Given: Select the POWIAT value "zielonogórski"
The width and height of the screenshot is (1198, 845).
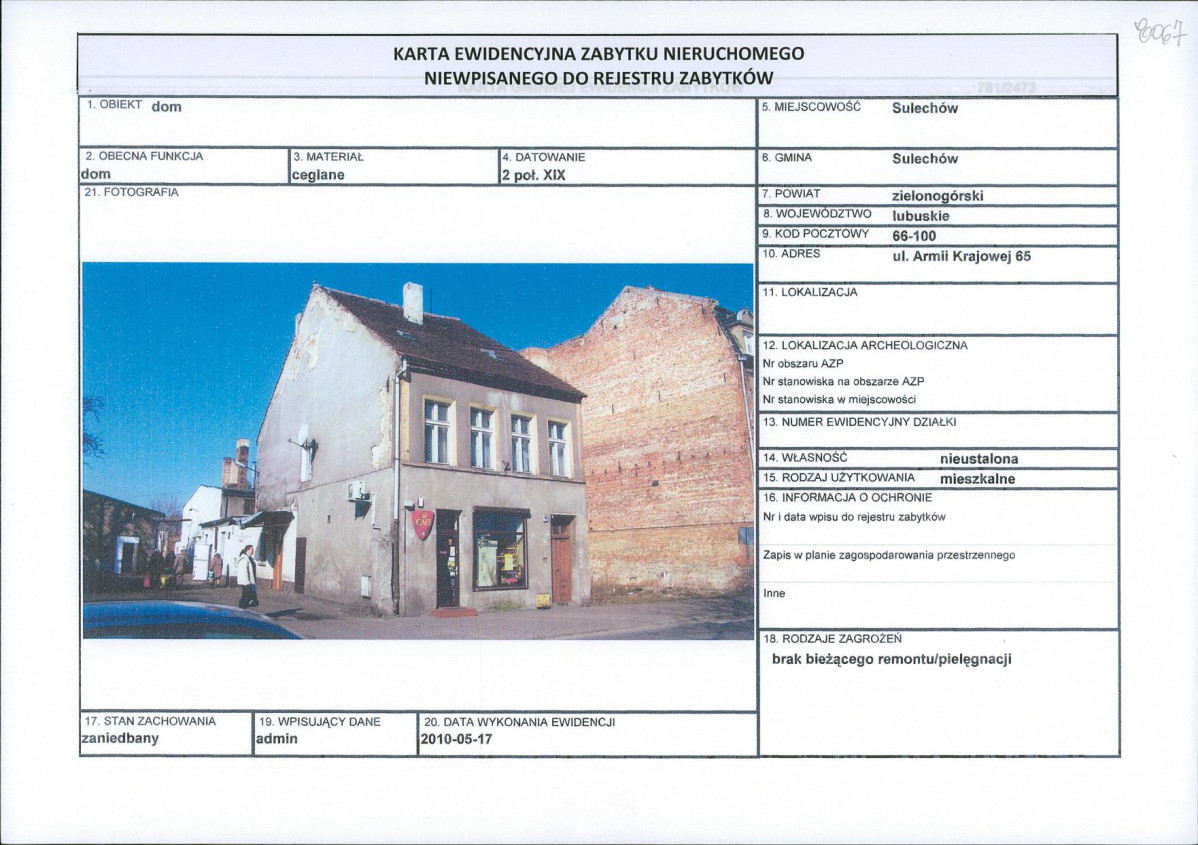Looking at the screenshot, I should pyautogui.click(x=937, y=196).
